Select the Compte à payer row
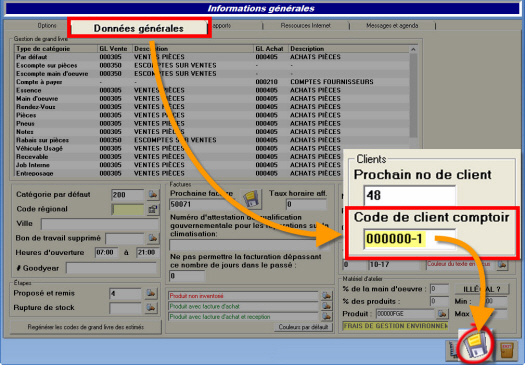525x365 pixels. pos(212,82)
